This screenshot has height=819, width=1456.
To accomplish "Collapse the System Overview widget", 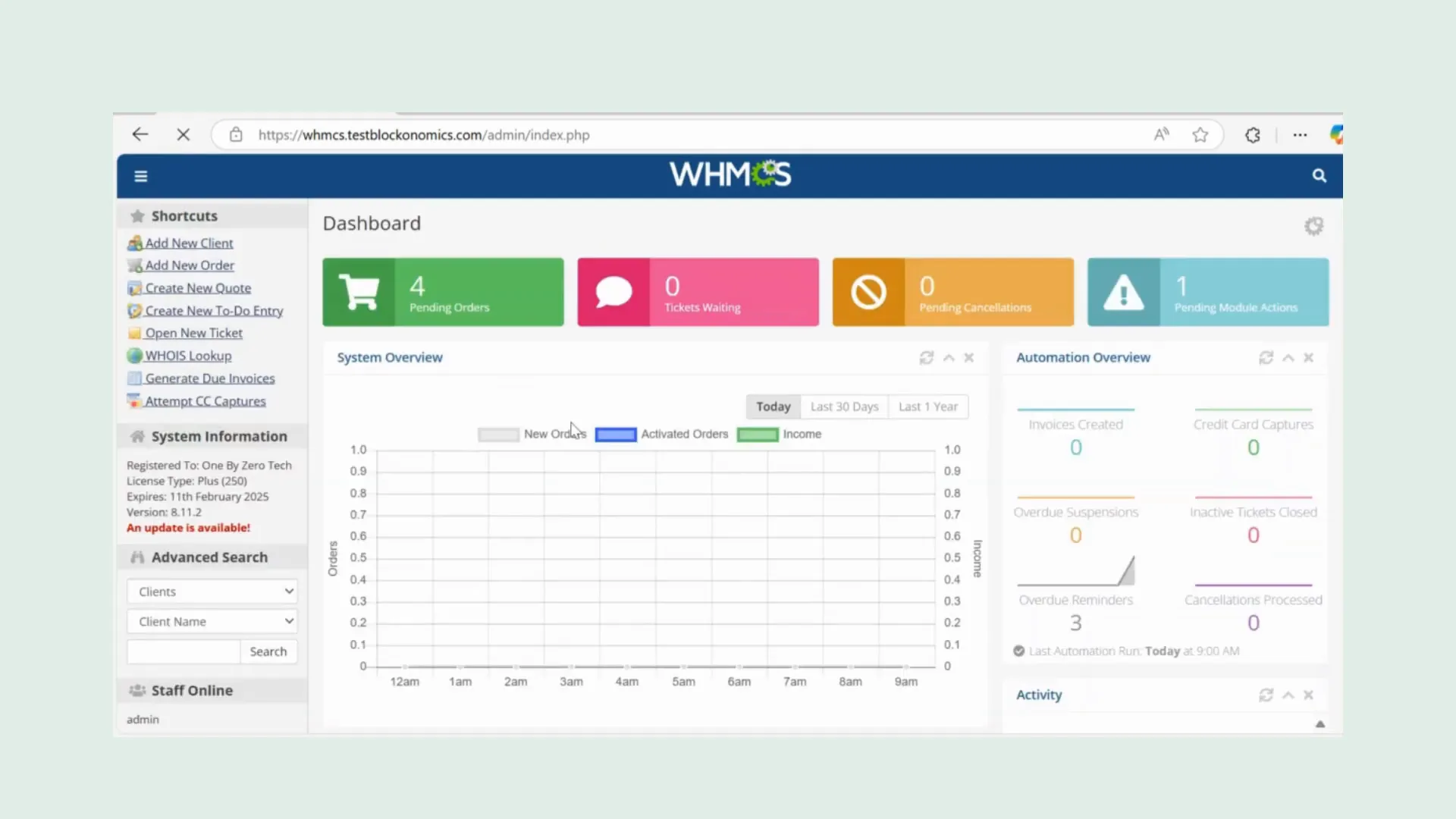I will [949, 357].
